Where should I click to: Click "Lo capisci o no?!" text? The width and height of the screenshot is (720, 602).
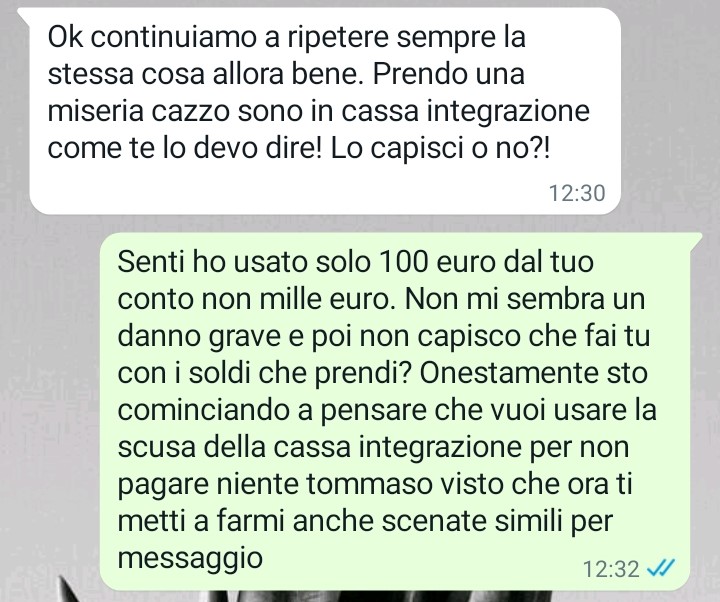(x=440, y=149)
